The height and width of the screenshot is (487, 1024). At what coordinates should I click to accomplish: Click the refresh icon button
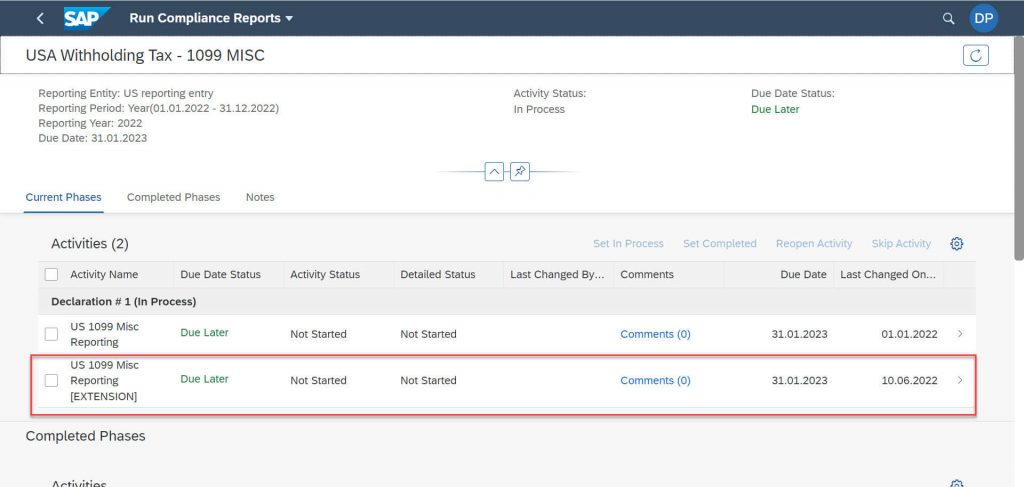click(976, 55)
